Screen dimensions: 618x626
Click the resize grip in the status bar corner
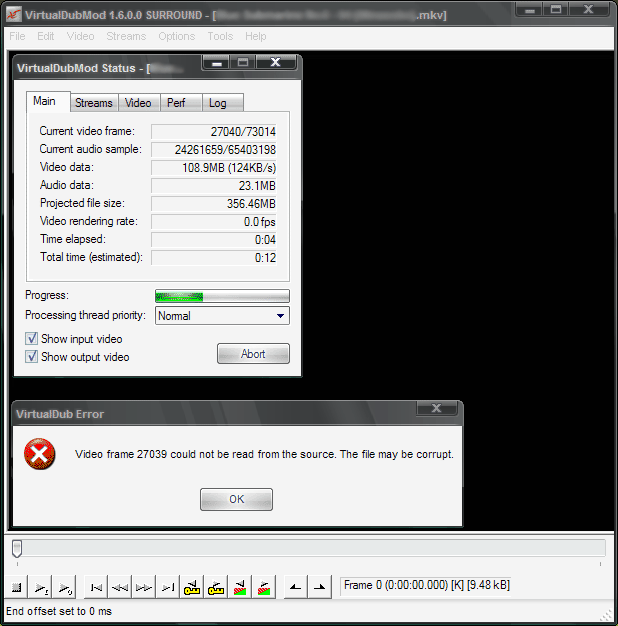point(607,615)
